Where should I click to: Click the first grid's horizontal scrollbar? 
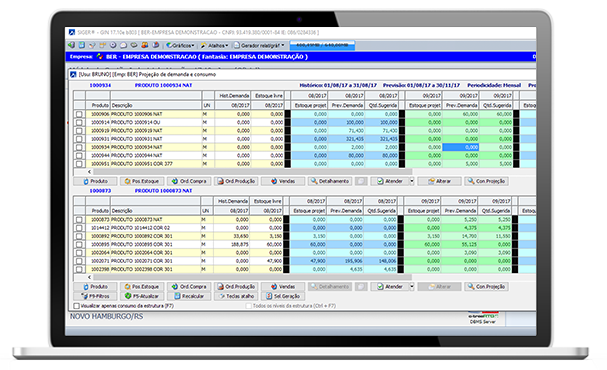coord(252,171)
